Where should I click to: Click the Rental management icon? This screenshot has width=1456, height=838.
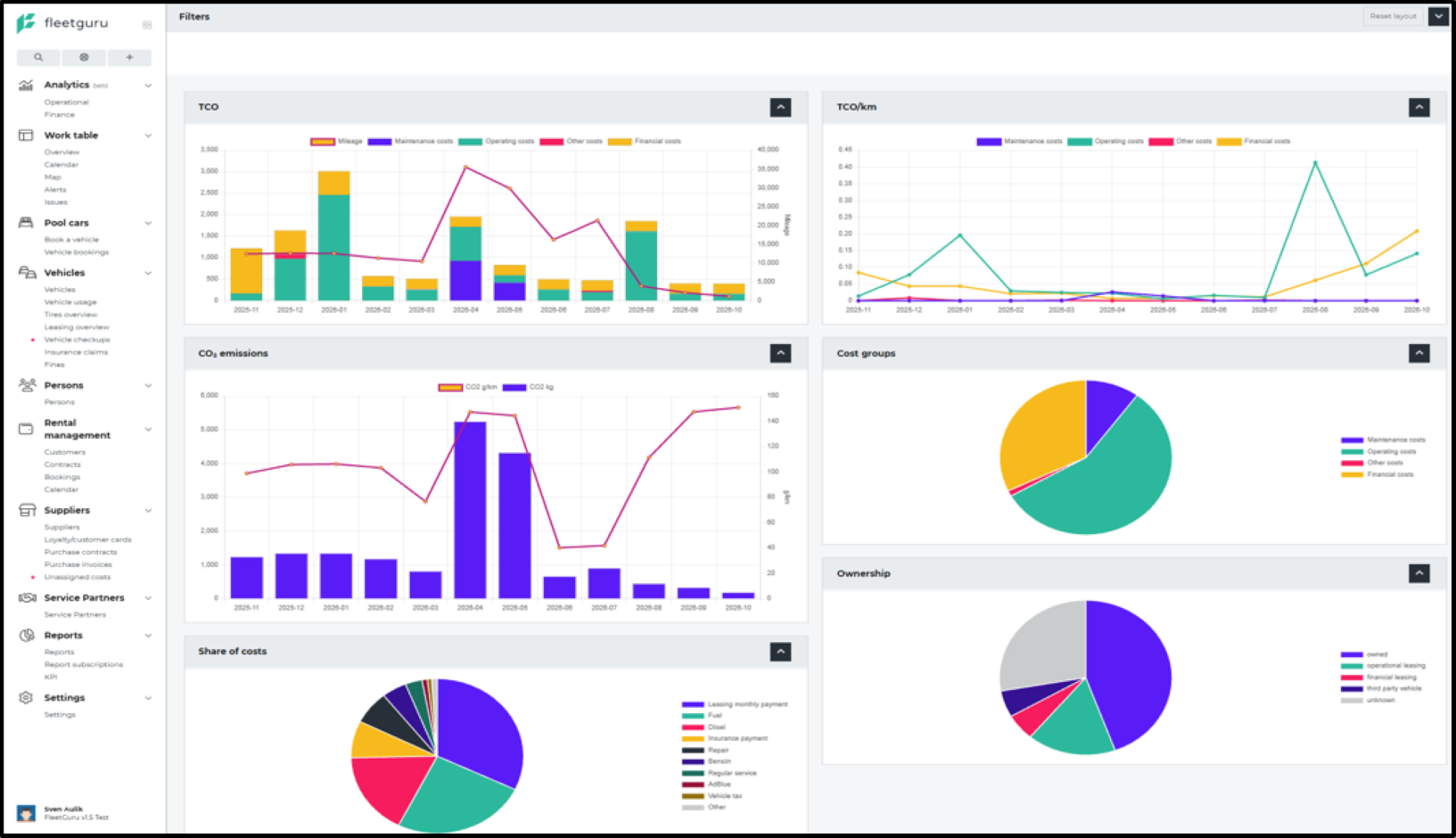coord(26,429)
